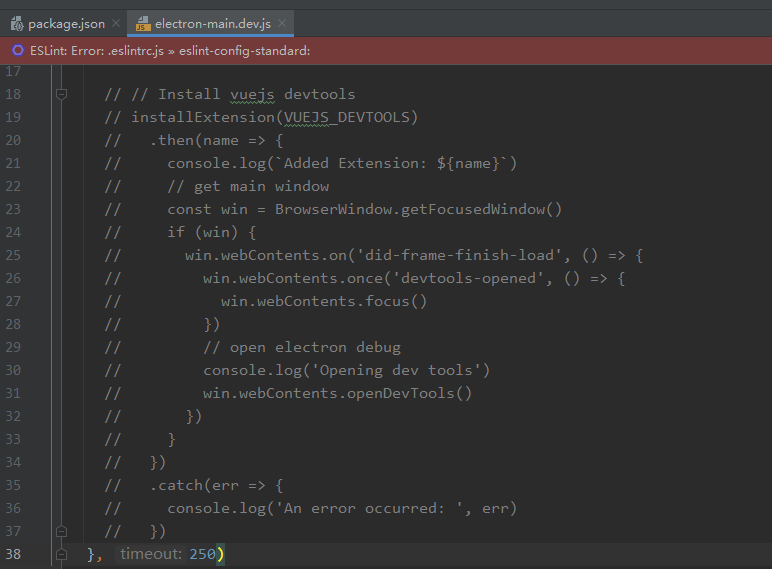The image size is (772, 569).
Task: Click line number 17 in the gutter
Action: click(x=13, y=71)
